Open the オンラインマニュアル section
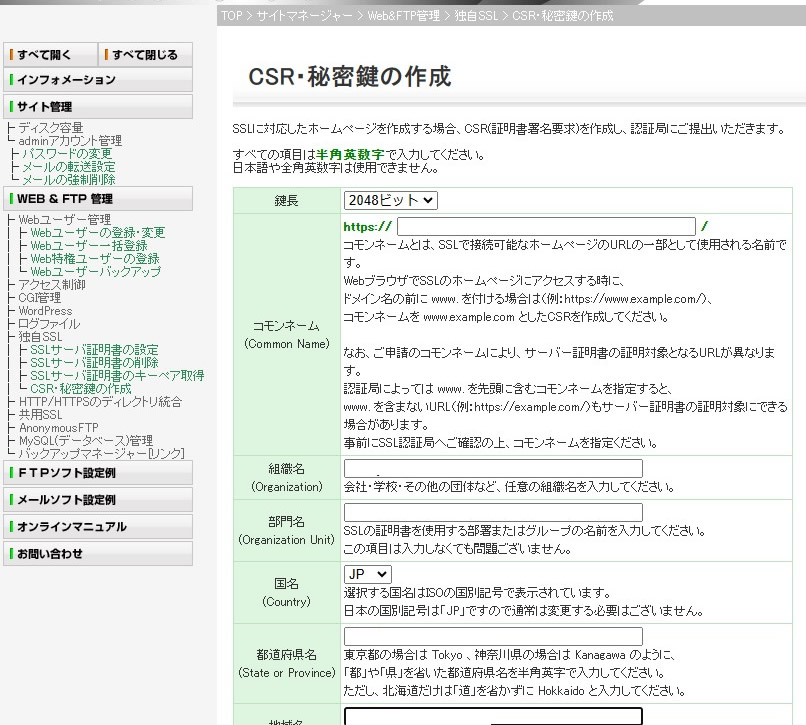The width and height of the screenshot is (806, 725). pos(98,527)
